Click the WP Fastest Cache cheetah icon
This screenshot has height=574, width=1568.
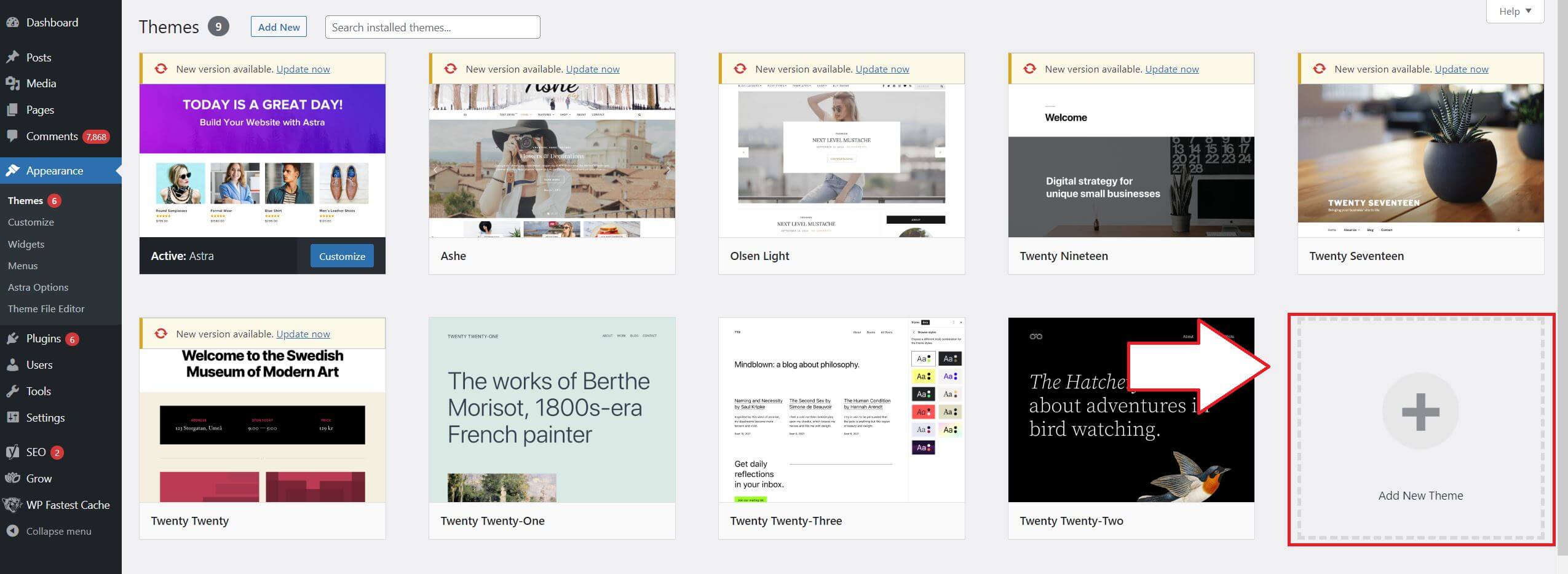pyautogui.click(x=12, y=505)
